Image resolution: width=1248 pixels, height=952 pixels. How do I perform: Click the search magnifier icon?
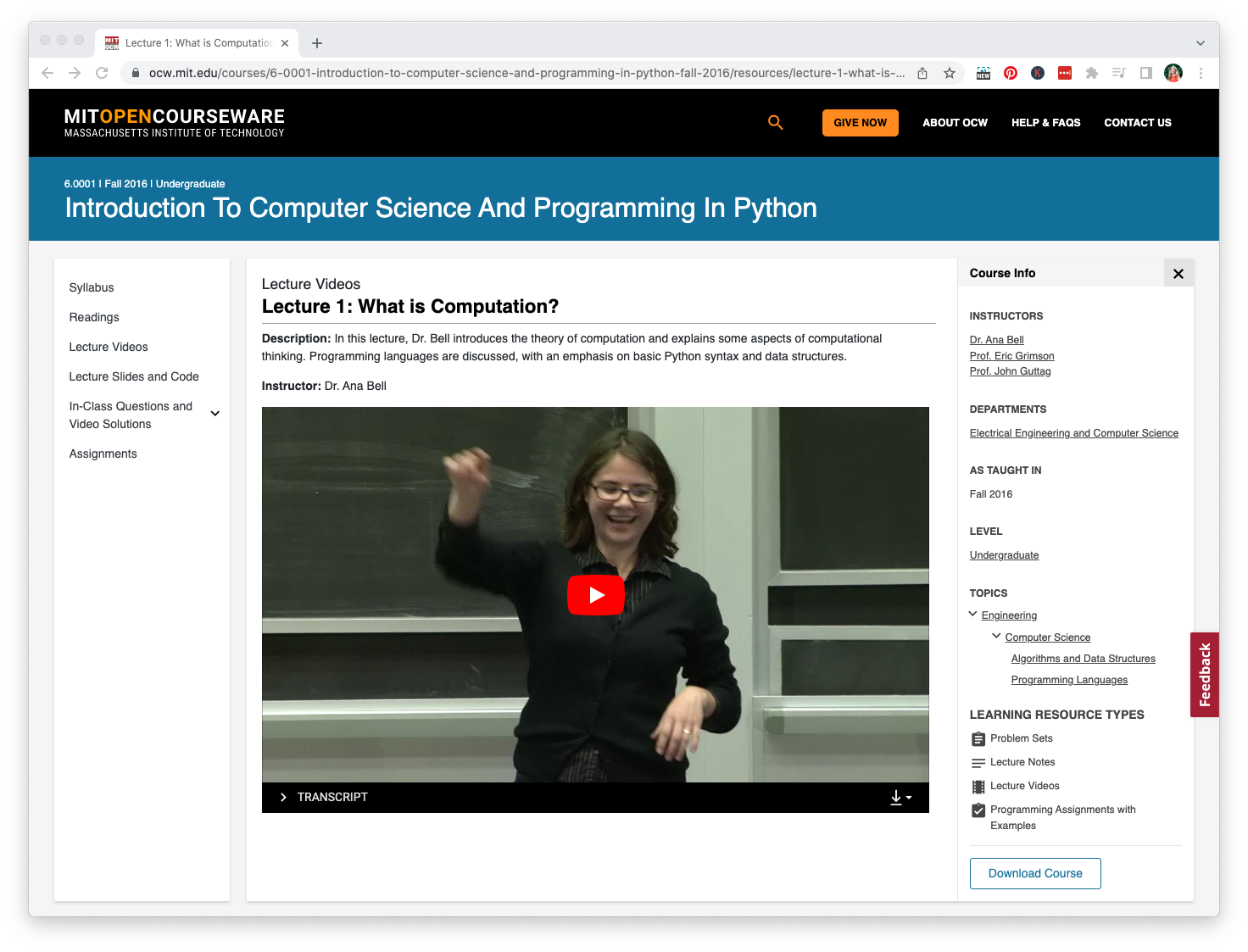[x=775, y=123]
